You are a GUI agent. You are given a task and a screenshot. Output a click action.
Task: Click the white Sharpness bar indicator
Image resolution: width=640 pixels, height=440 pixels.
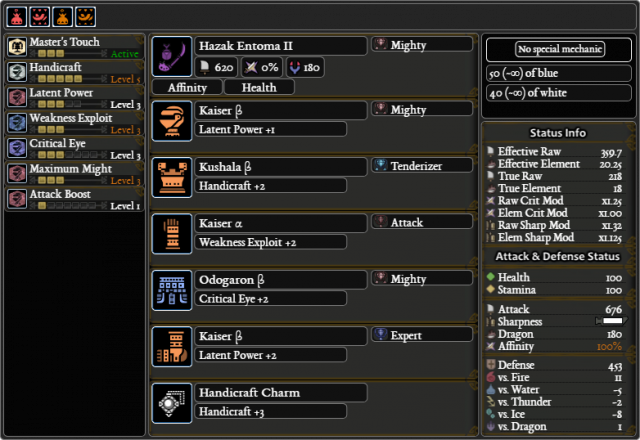pos(611,321)
